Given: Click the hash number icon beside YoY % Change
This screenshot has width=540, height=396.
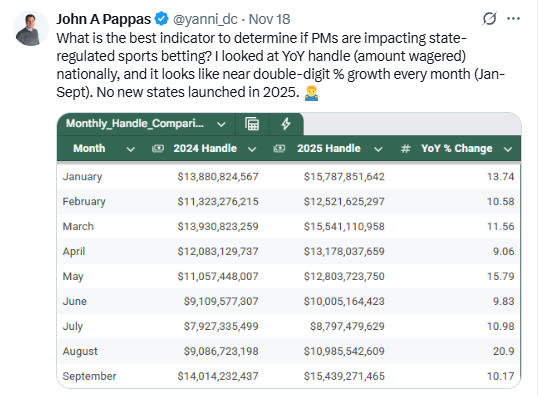Looking at the screenshot, I should pos(405,148).
